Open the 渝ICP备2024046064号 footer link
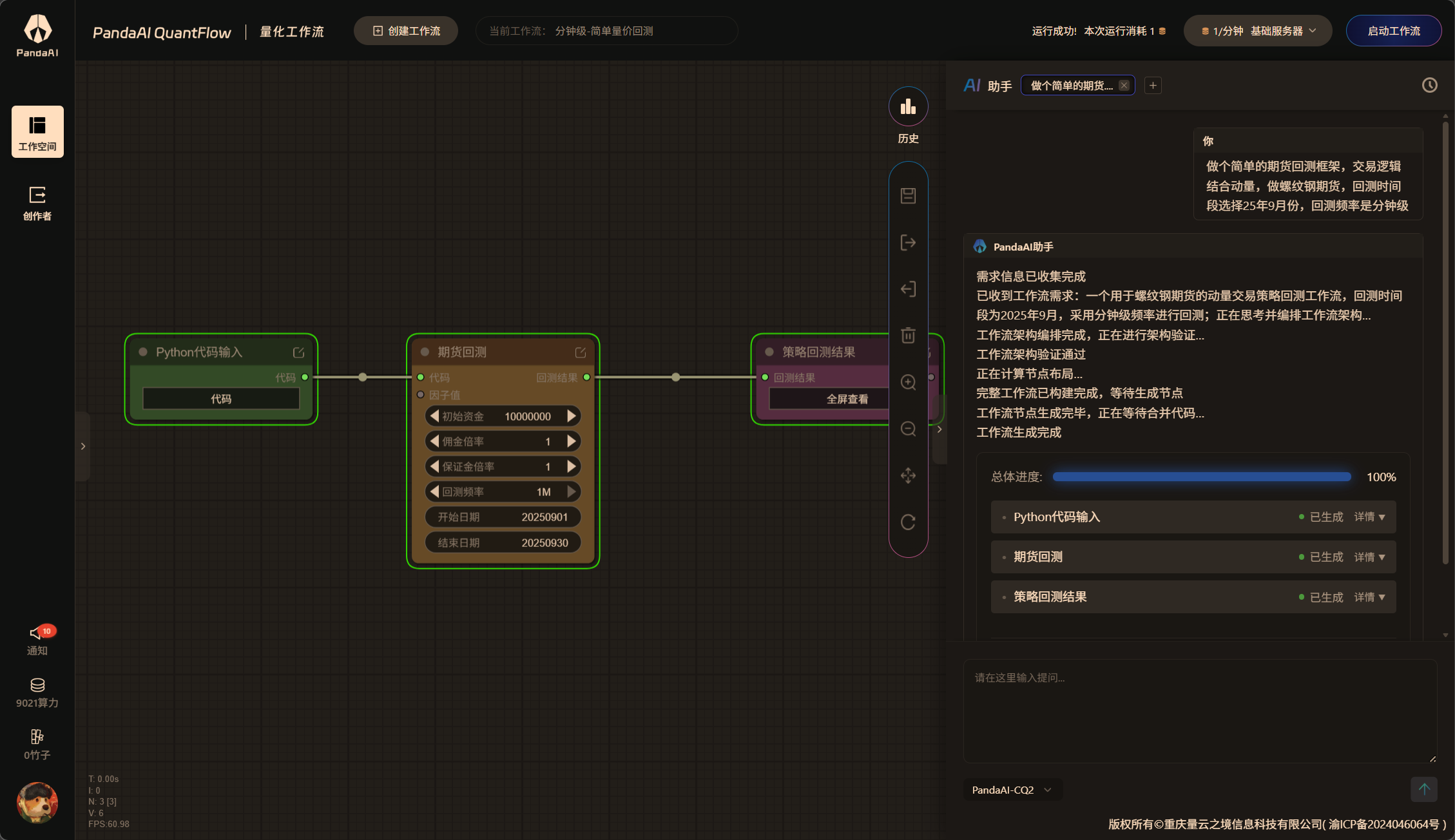1455x840 pixels. tap(1383, 824)
